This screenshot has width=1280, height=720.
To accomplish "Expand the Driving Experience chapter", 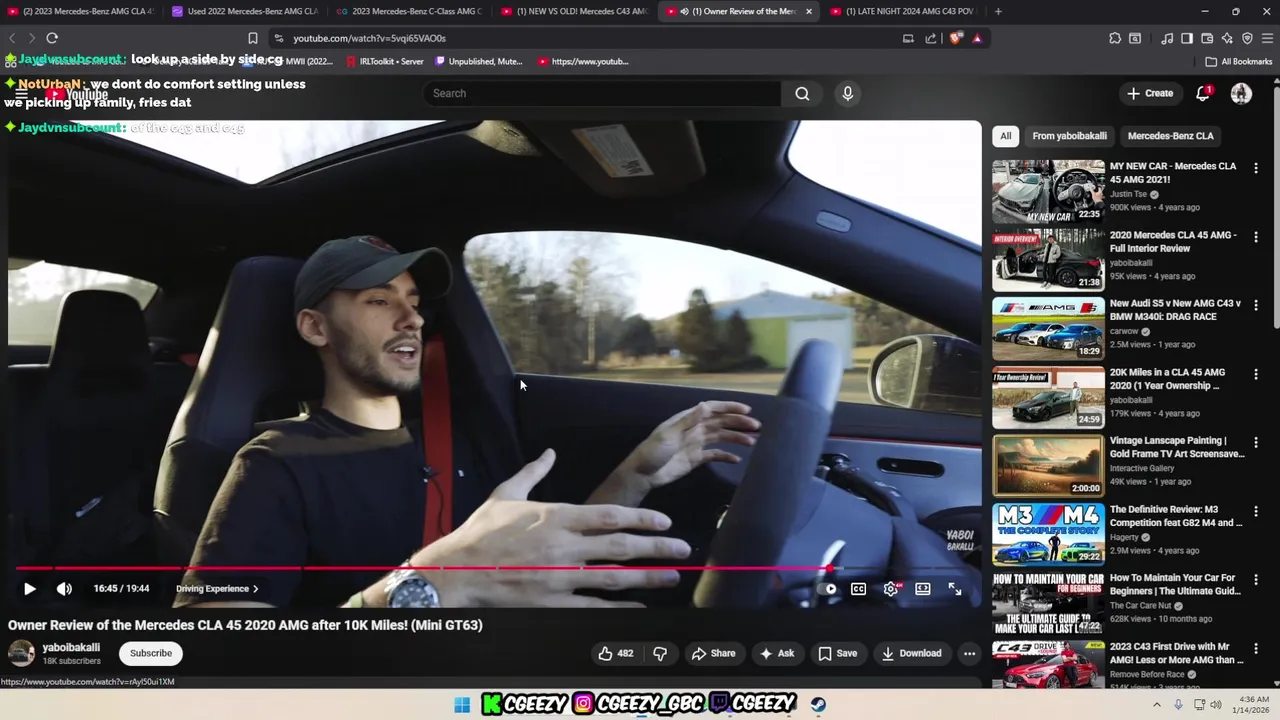I will [x=217, y=589].
